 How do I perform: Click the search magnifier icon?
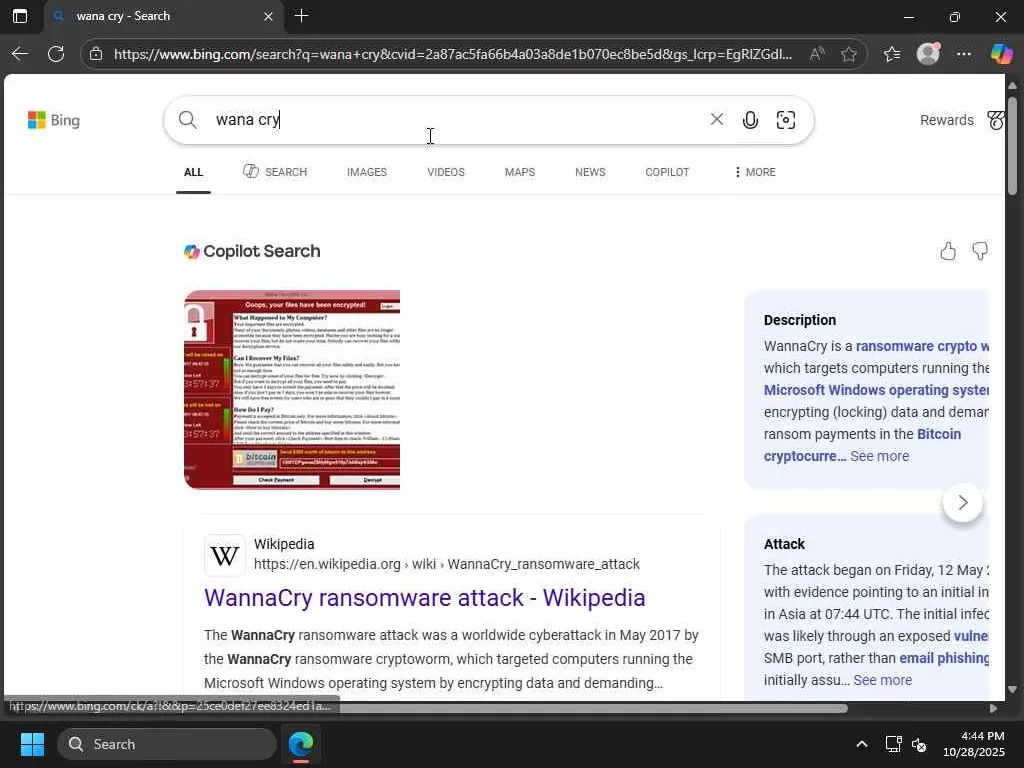click(187, 120)
